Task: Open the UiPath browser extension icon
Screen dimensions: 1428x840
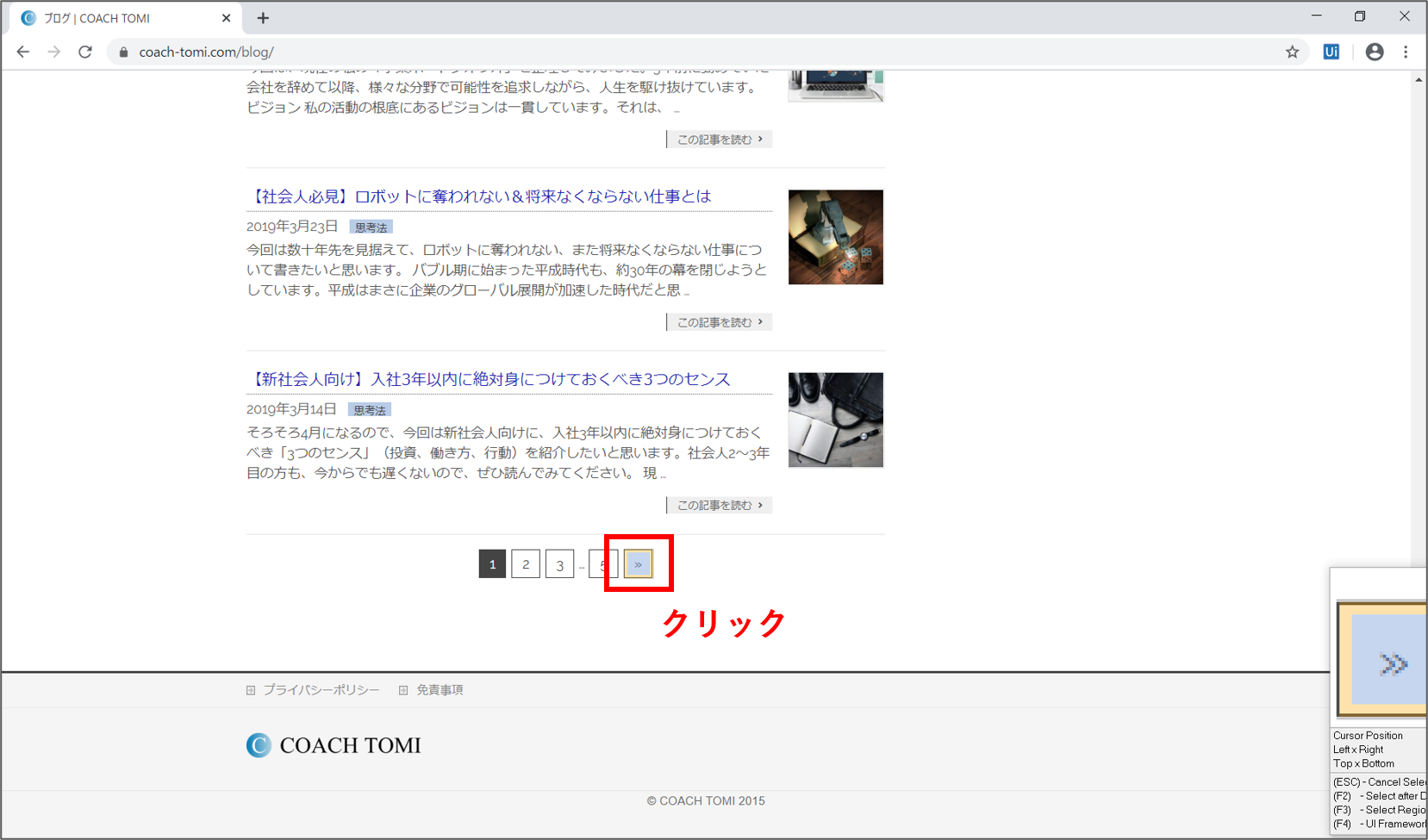Action: pyautogui.click(x=1331, y=52)
